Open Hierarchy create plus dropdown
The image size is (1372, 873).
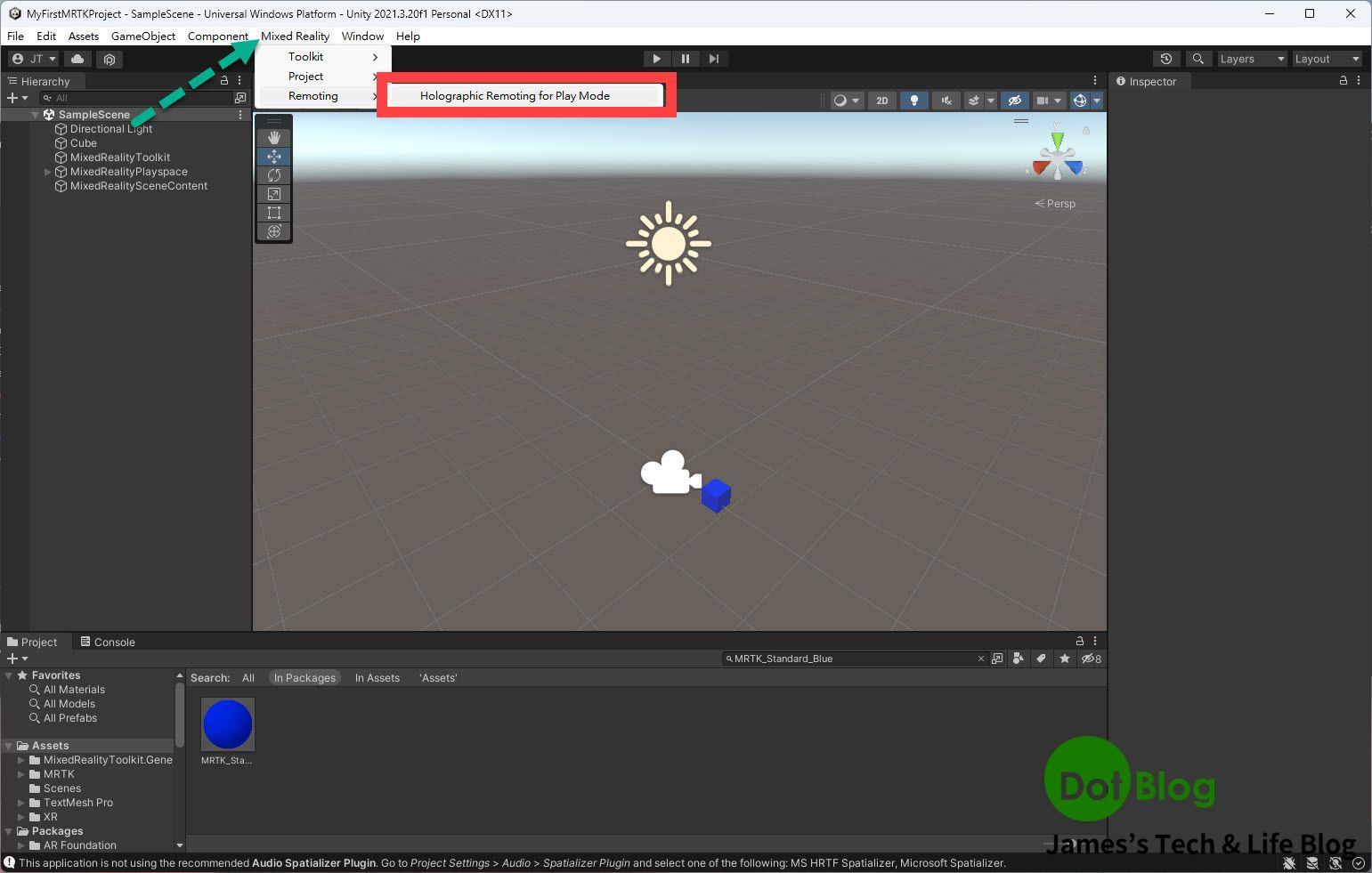[16, 98]
